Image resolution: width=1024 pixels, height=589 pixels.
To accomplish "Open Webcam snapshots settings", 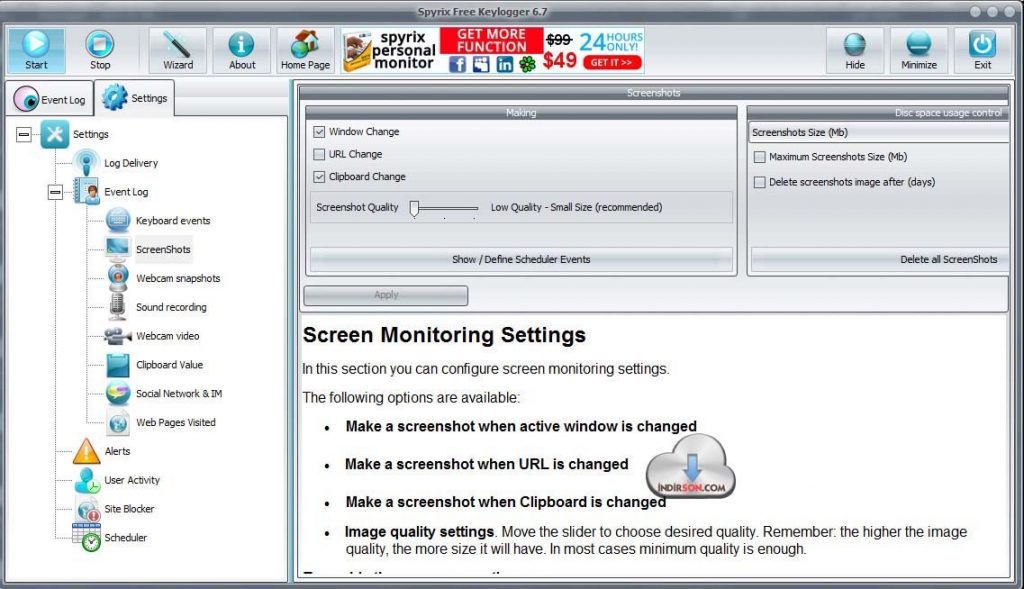I will (x=178, y=278).
